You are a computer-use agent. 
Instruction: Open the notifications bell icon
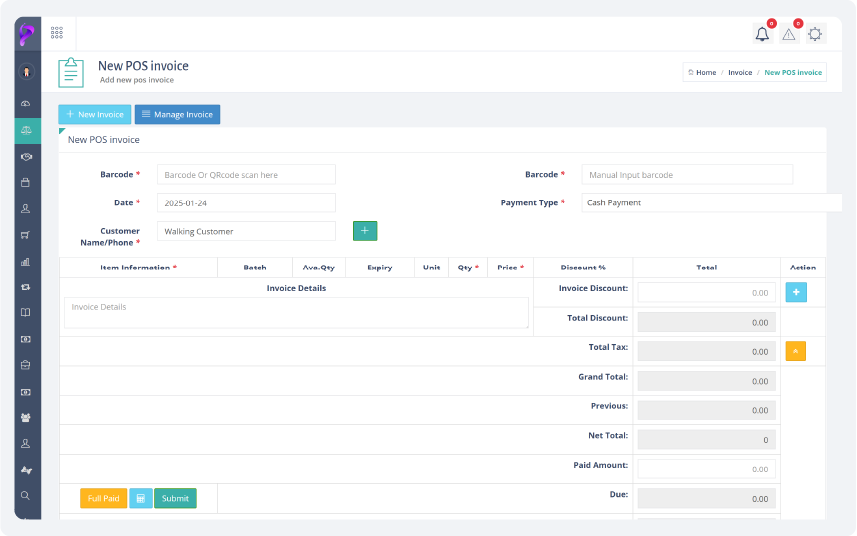[762, 34]
